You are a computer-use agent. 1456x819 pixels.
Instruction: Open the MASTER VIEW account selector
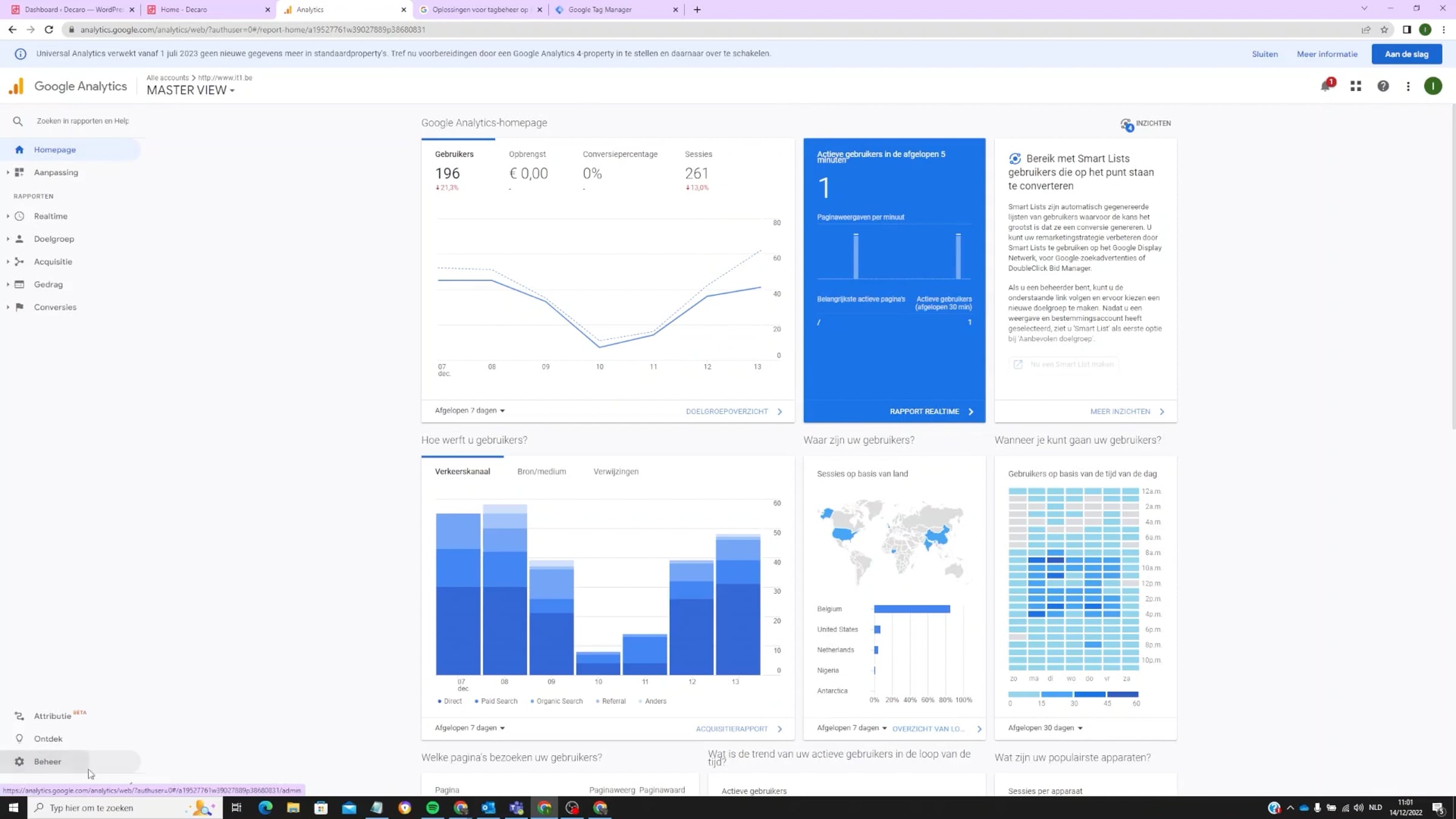[x=190, y=90]
